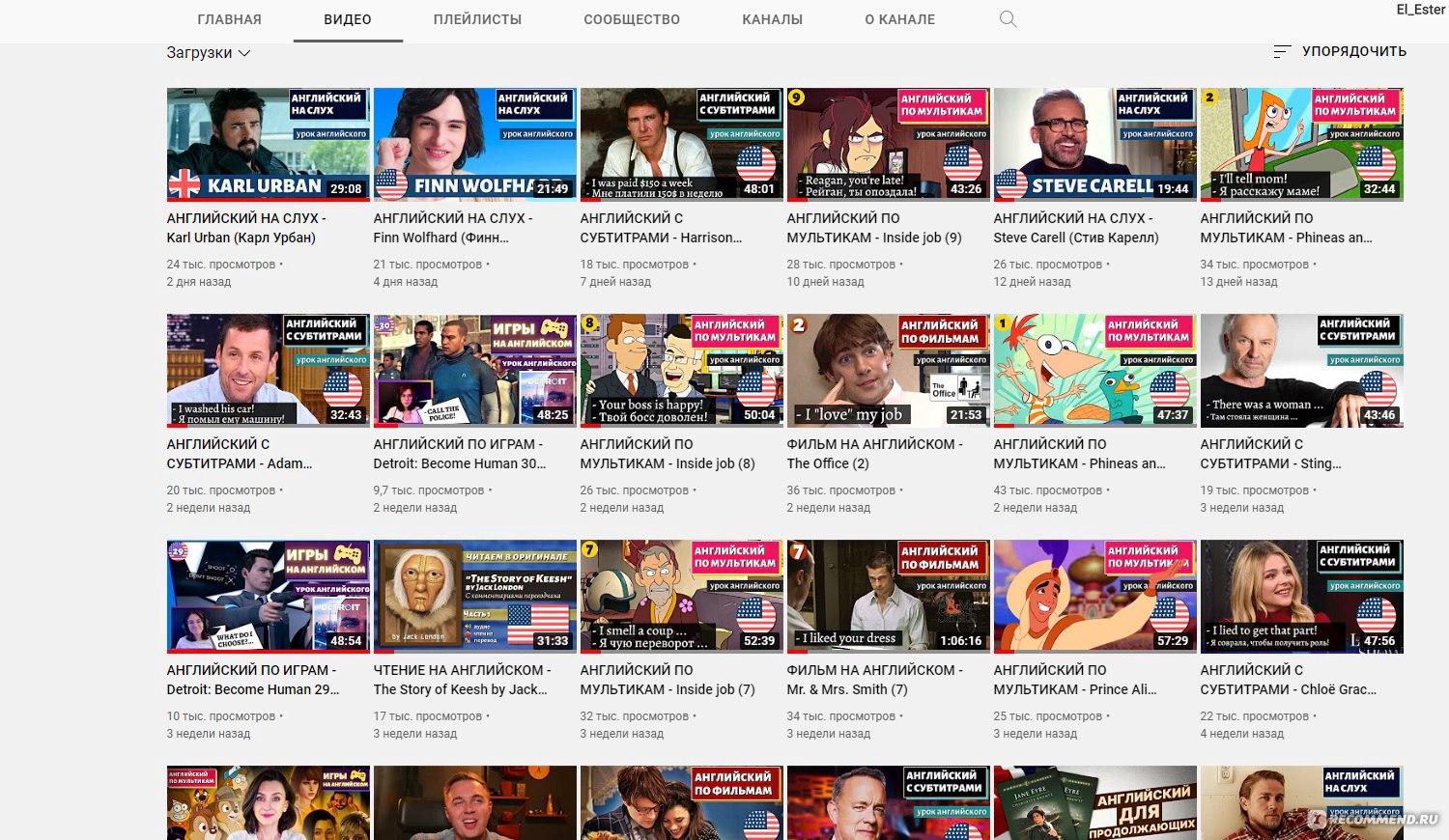This screenshot has width=1449, height=840.
Task: Click the sort lines icon beside УПОРЯДОЧИТЬ
Action: tap(1282, 51)
